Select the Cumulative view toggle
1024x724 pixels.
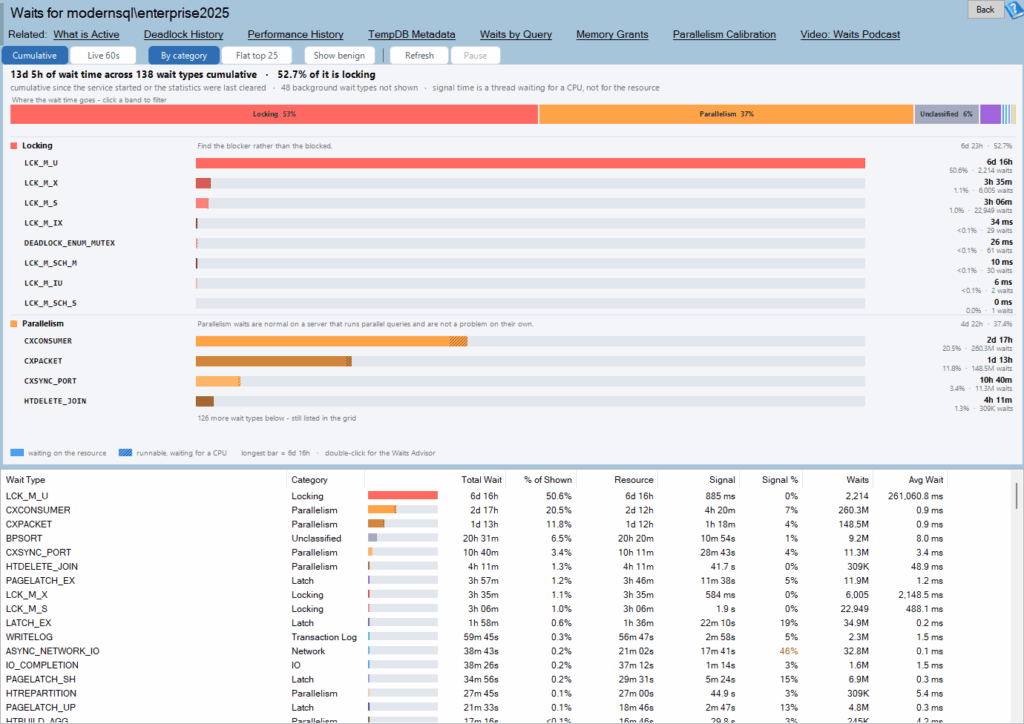tap(35, 55)
